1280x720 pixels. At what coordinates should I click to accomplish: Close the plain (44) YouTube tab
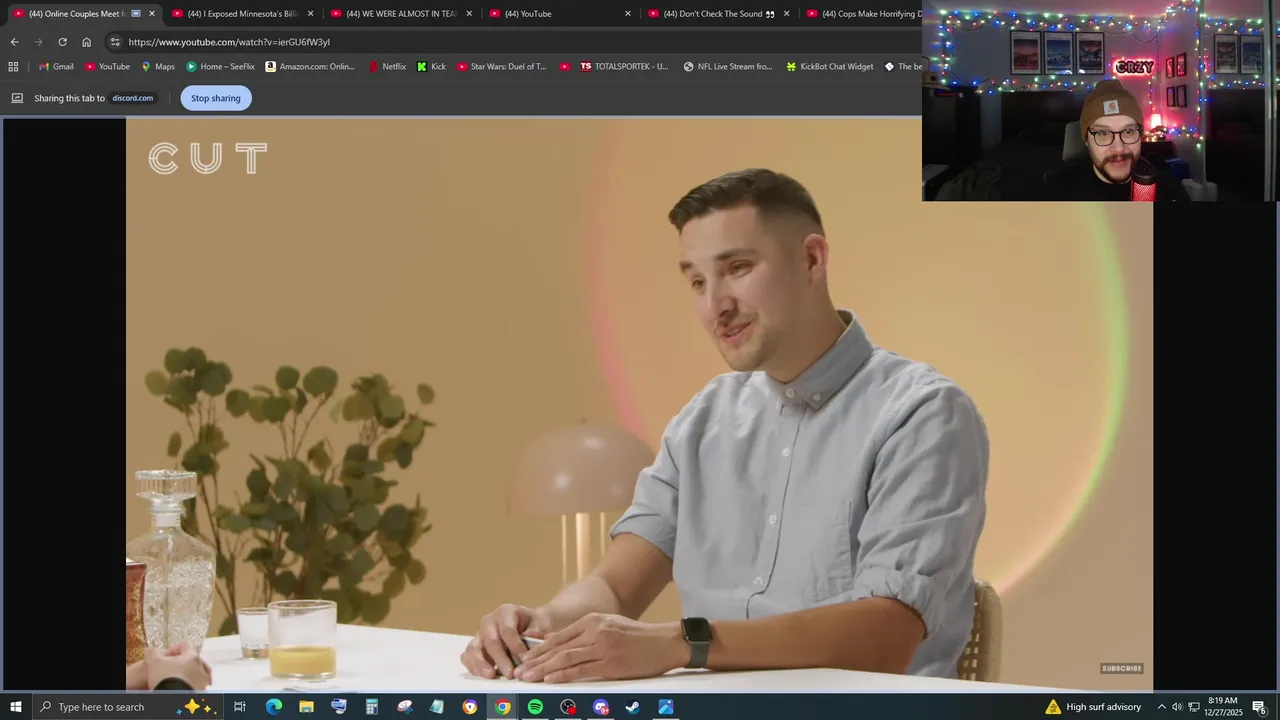coord(628,14)
